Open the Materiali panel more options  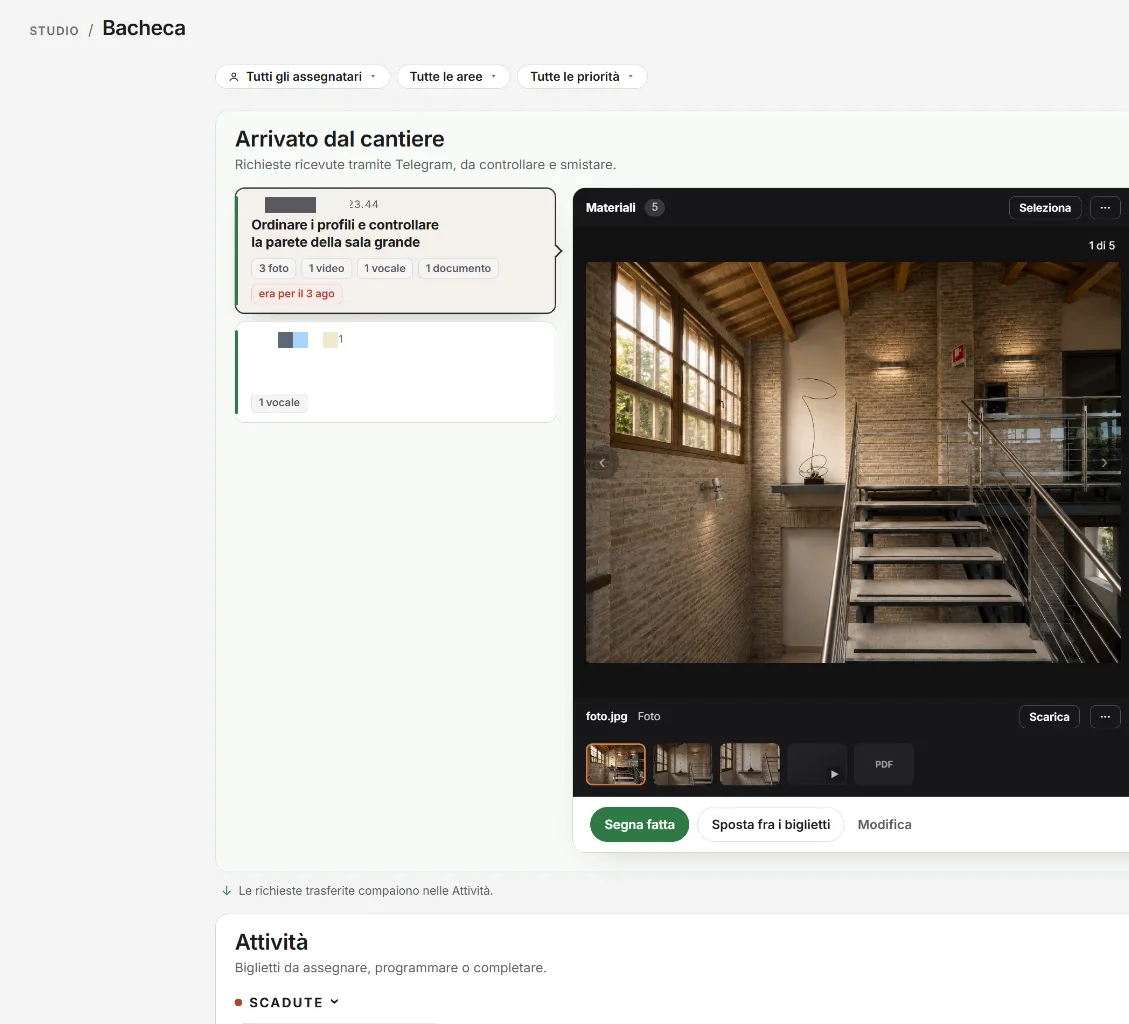tap(1105, 207)
